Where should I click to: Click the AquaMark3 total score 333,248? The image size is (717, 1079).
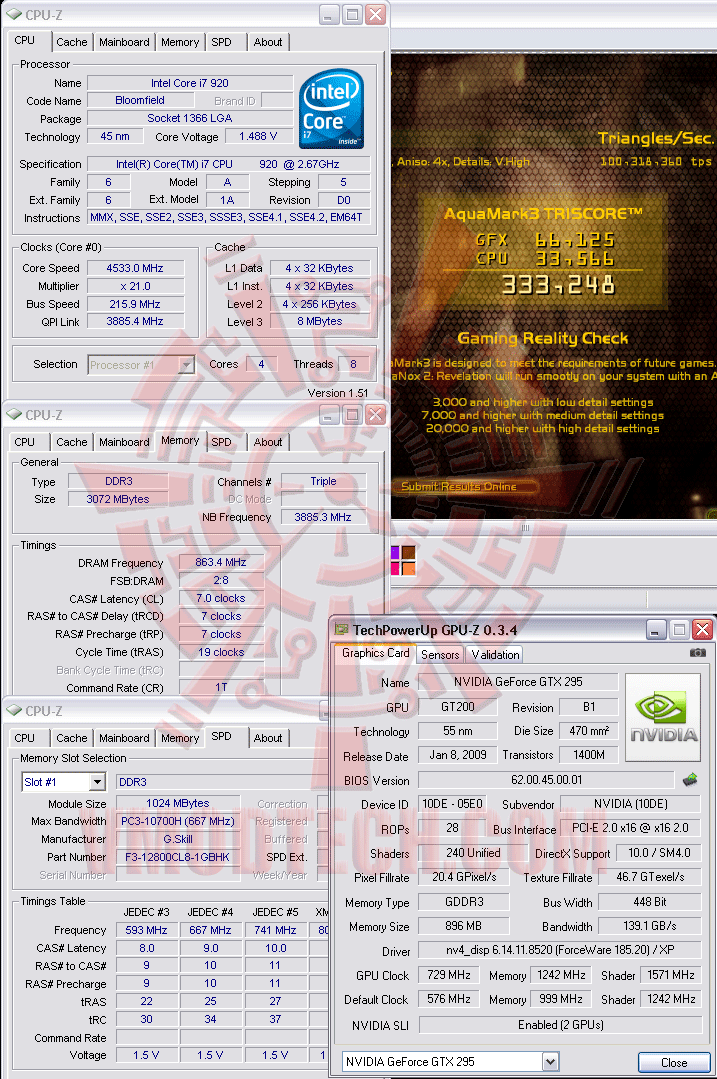558,284
